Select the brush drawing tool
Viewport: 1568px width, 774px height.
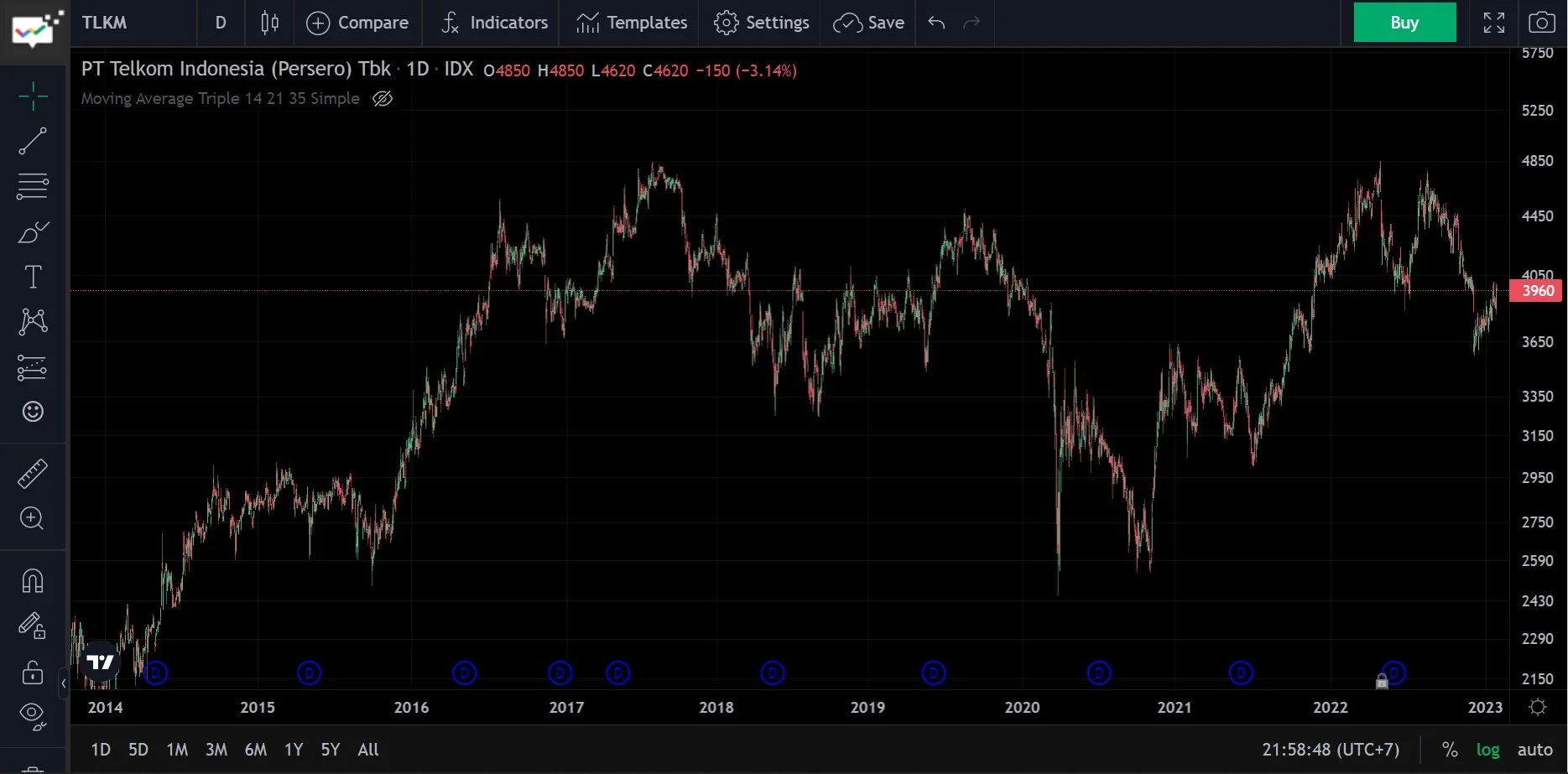33,232
